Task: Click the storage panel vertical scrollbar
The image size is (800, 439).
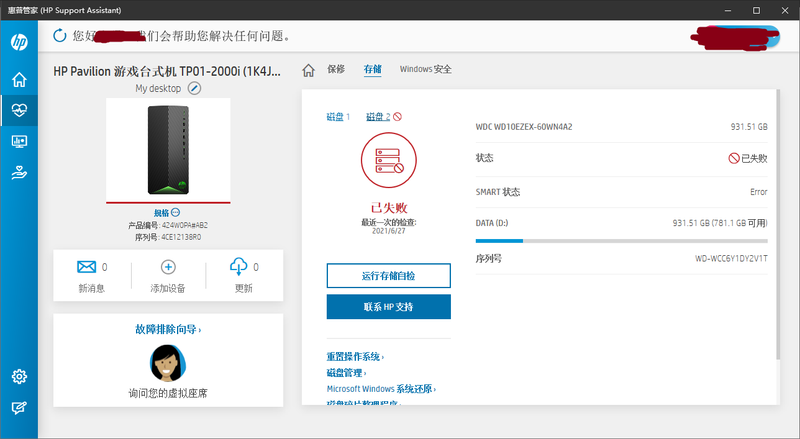Action: pyautogui.click(x=778, y=225)
